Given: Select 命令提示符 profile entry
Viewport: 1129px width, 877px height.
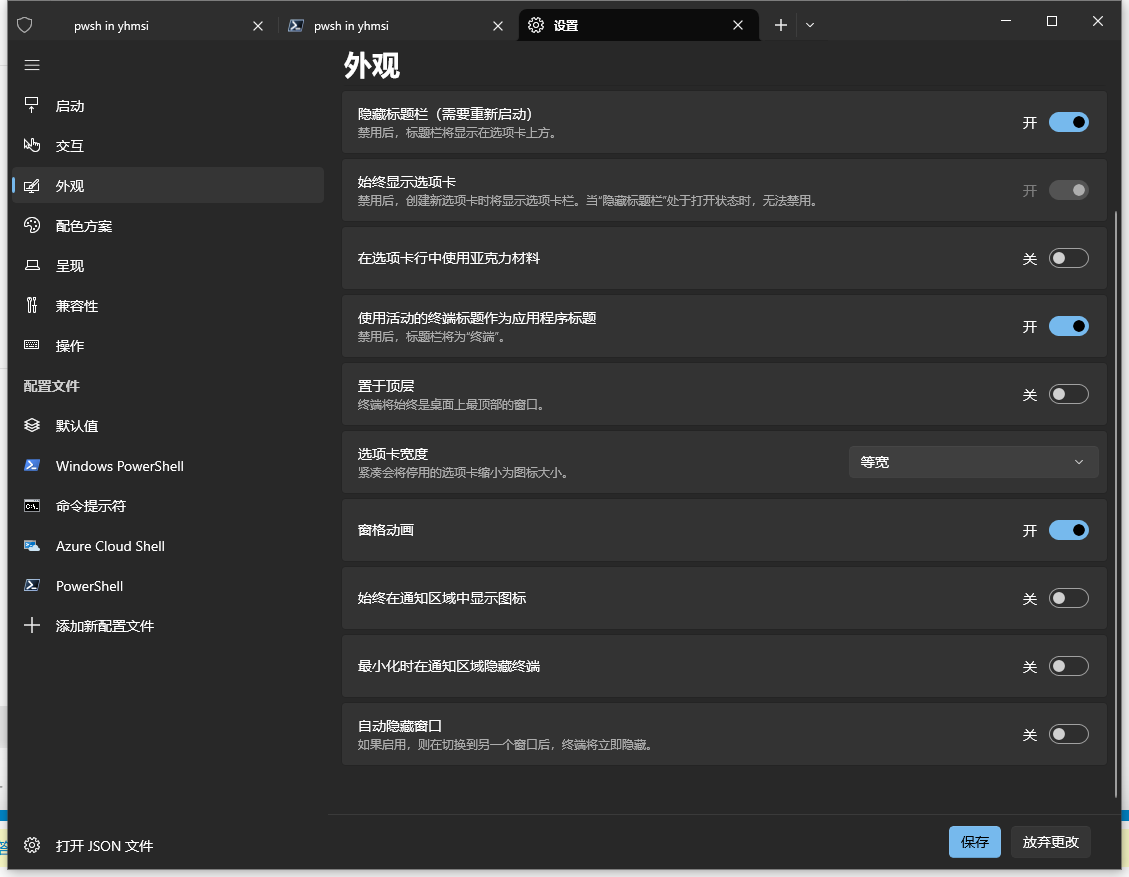Looking at the screenshot, I should coord(167,505).
